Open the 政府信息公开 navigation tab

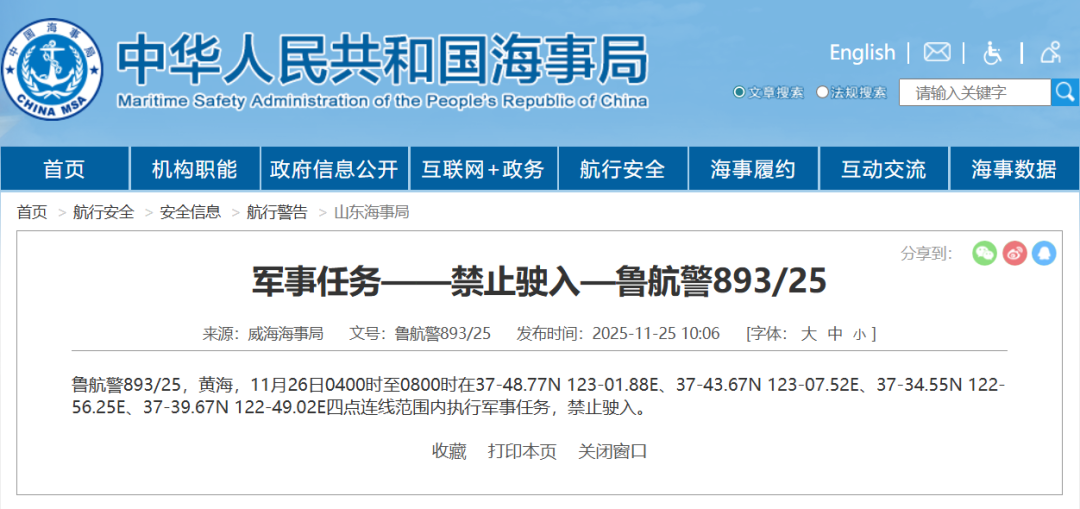[334, 169]
